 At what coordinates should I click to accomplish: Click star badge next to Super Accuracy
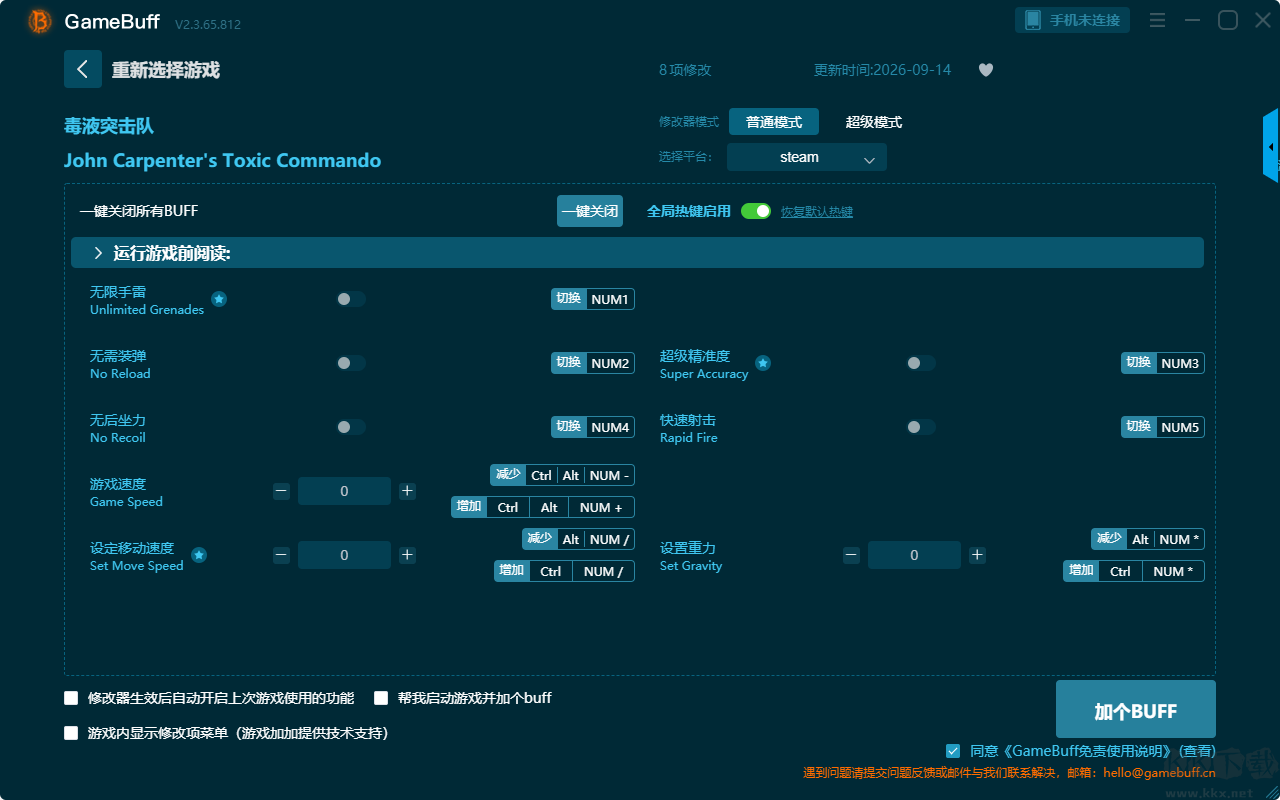pyautogui.click(x=763, y=363)
